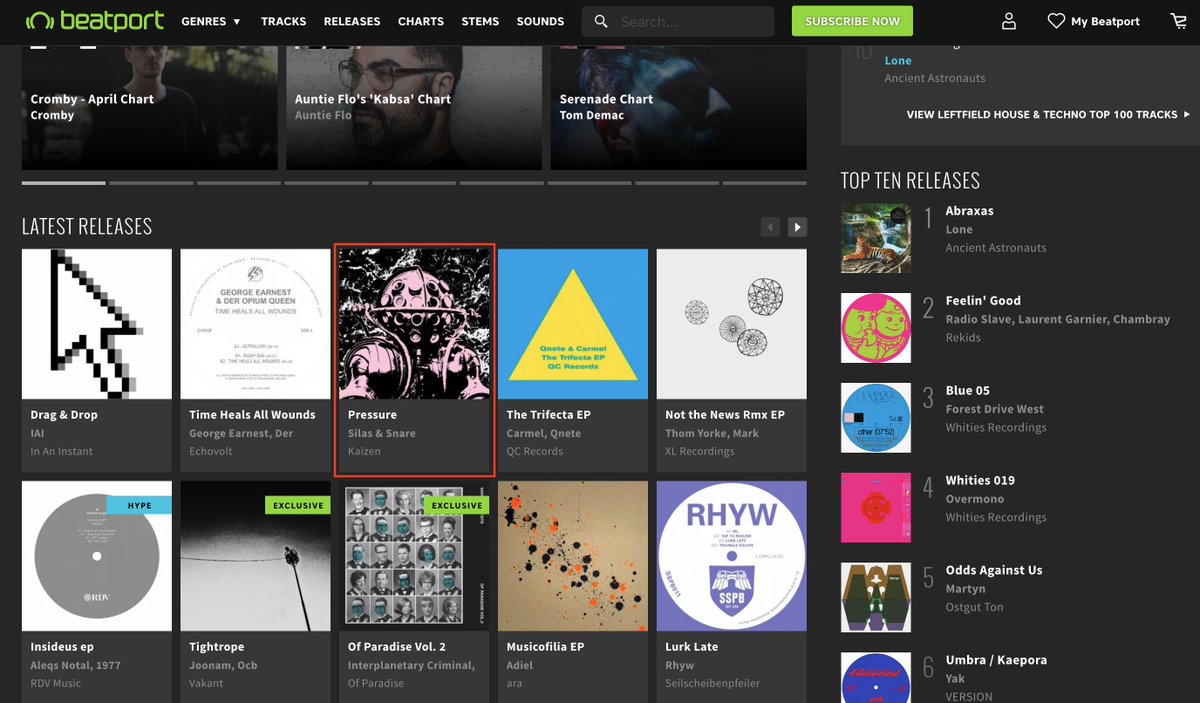Click the Yak artist link
Screen dimensions: 1200x703
click(x=955, y=679)
